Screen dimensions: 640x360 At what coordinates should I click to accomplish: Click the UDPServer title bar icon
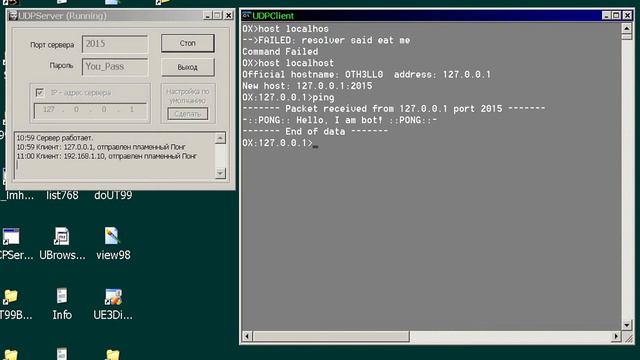tap(13, 16)
